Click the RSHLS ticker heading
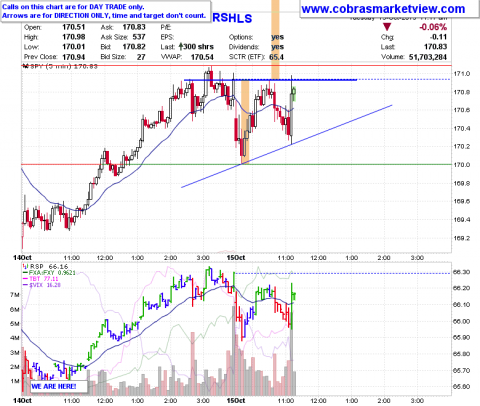 pos(232,18)
